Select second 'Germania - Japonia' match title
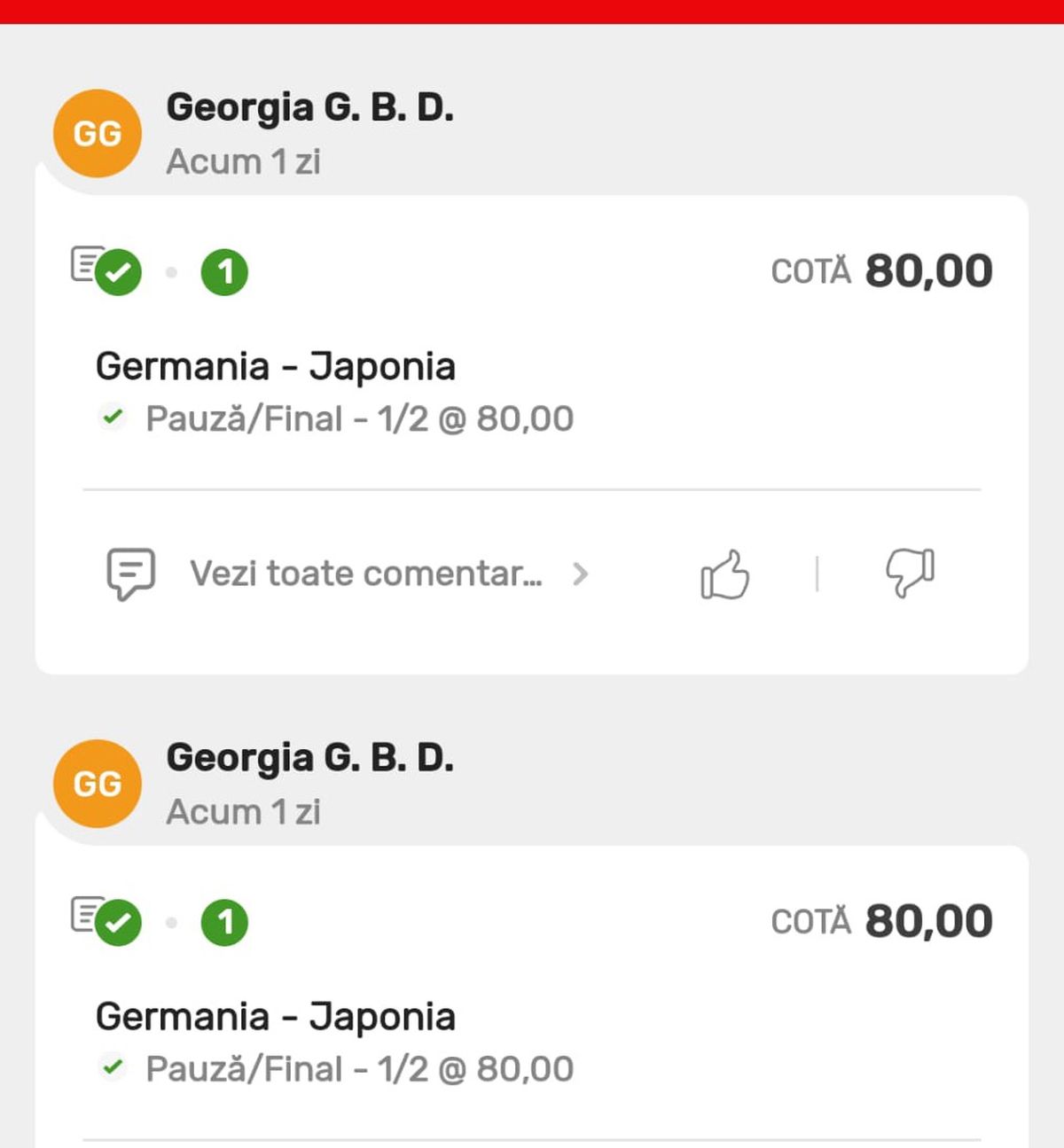This screenshot has width=1064, height=1148. point(276,1018)
